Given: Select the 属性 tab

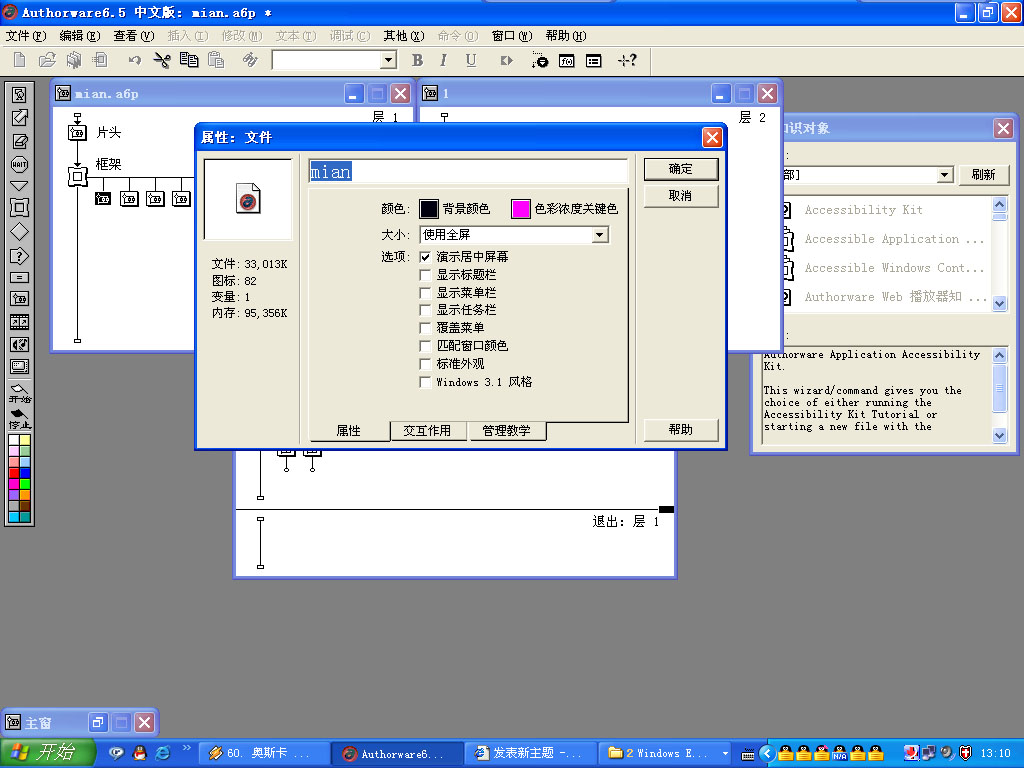Looking at the screenshot, I should [x=349, y=431].
